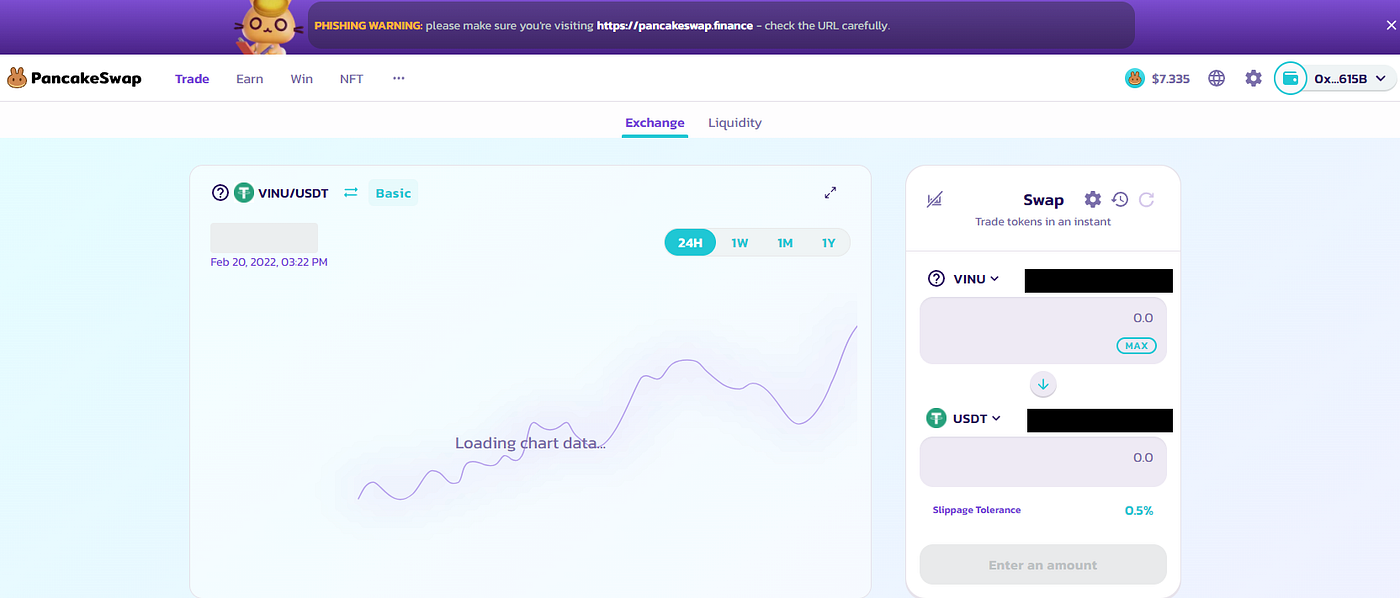The image size is (1400, 598).
Task: Select the 1M chart range
Action: click(785, 243)
